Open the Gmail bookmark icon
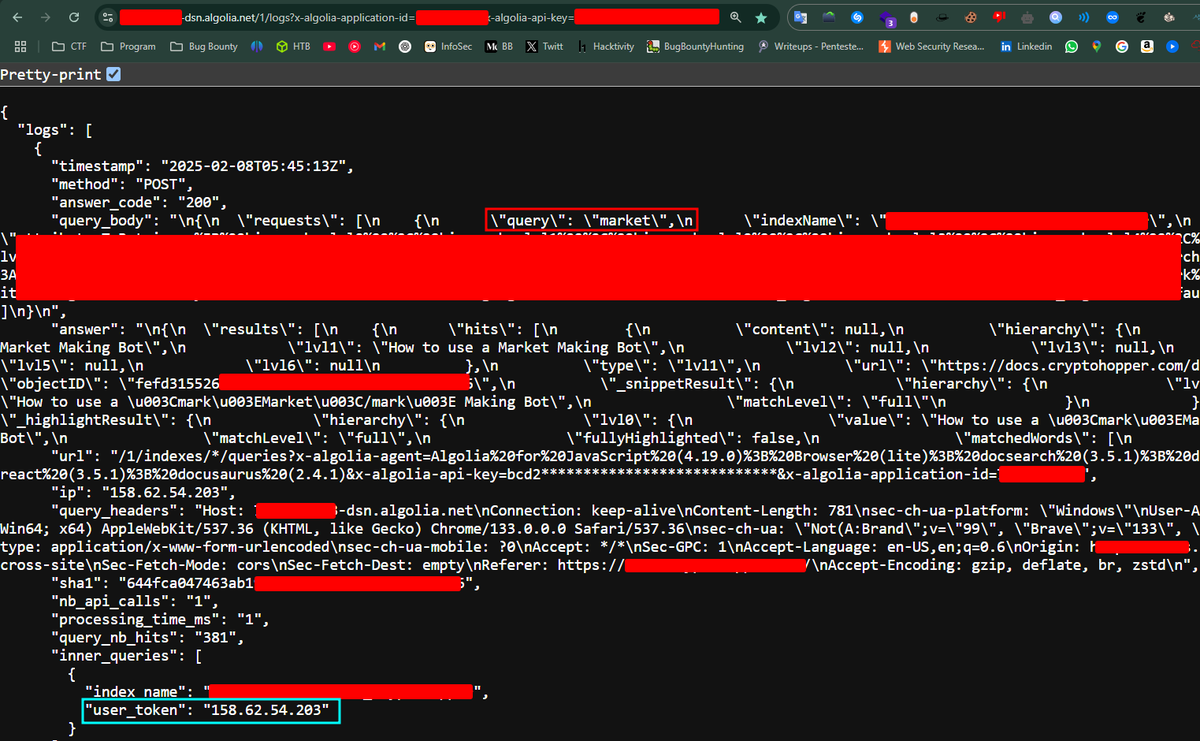The width and height of the screenshot is (1200, 741). [380, 46]
